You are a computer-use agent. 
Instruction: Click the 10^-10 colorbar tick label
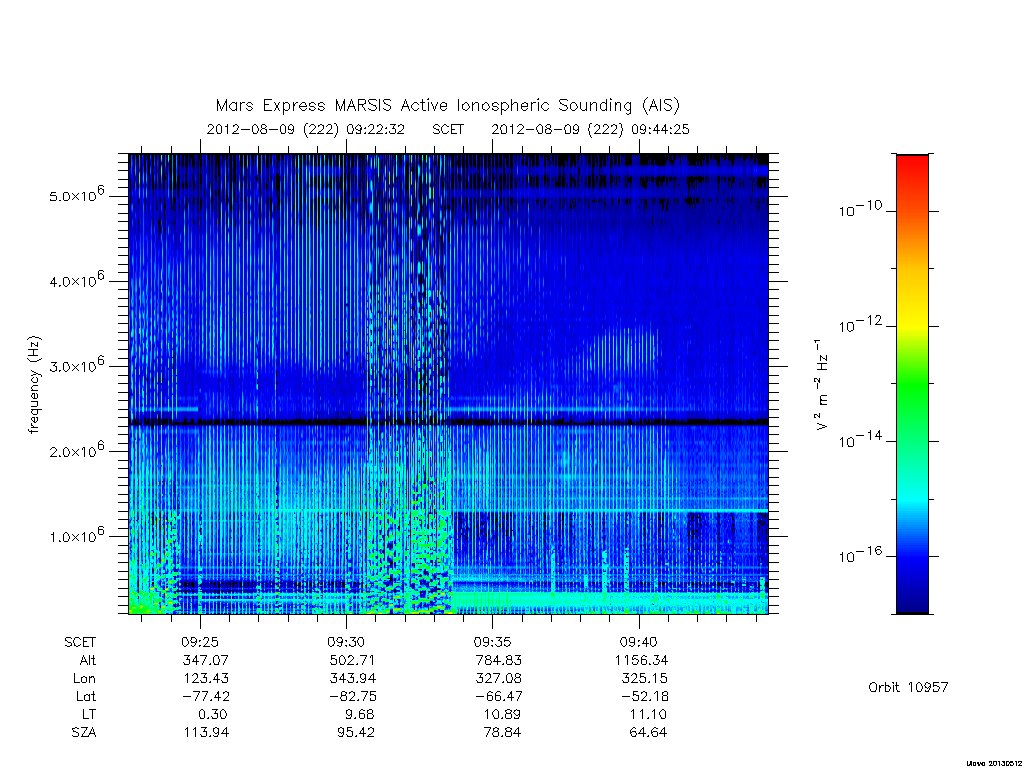[x=860, y=209]
